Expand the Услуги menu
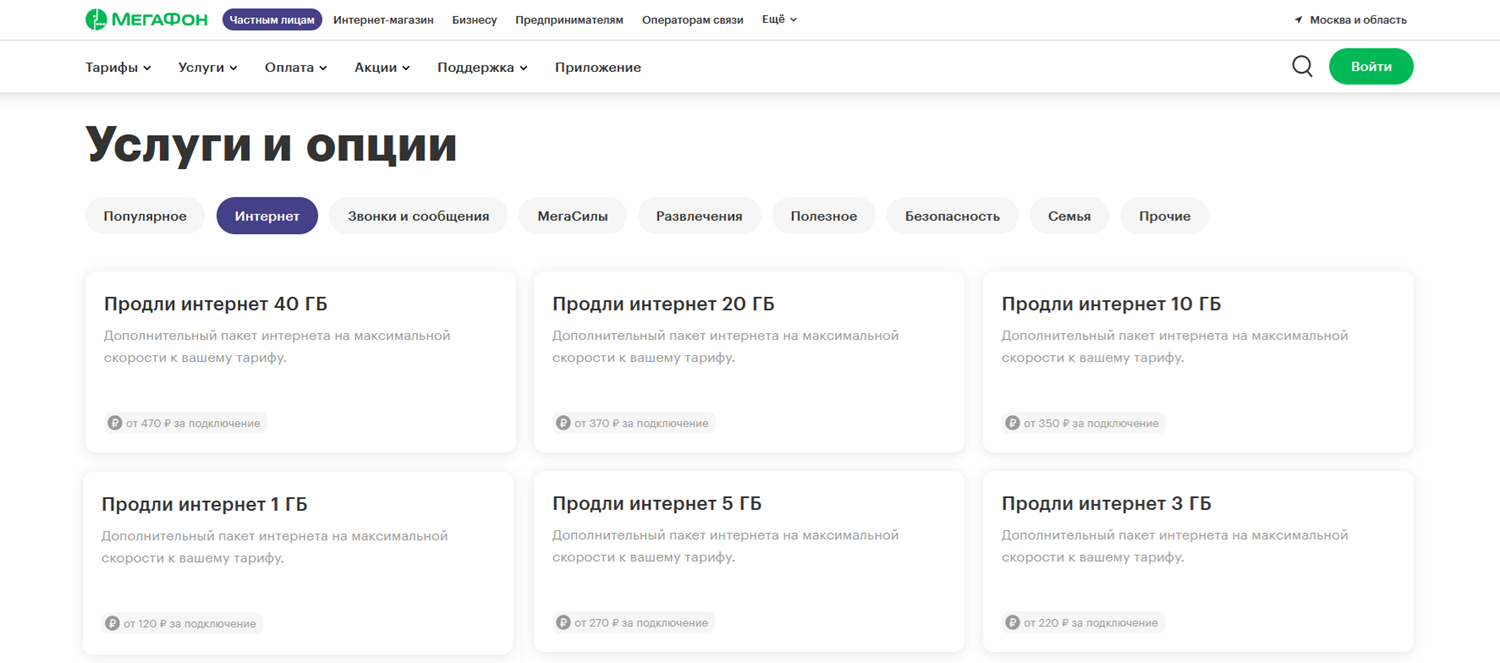1500x663 pixels. pos(208,67)
